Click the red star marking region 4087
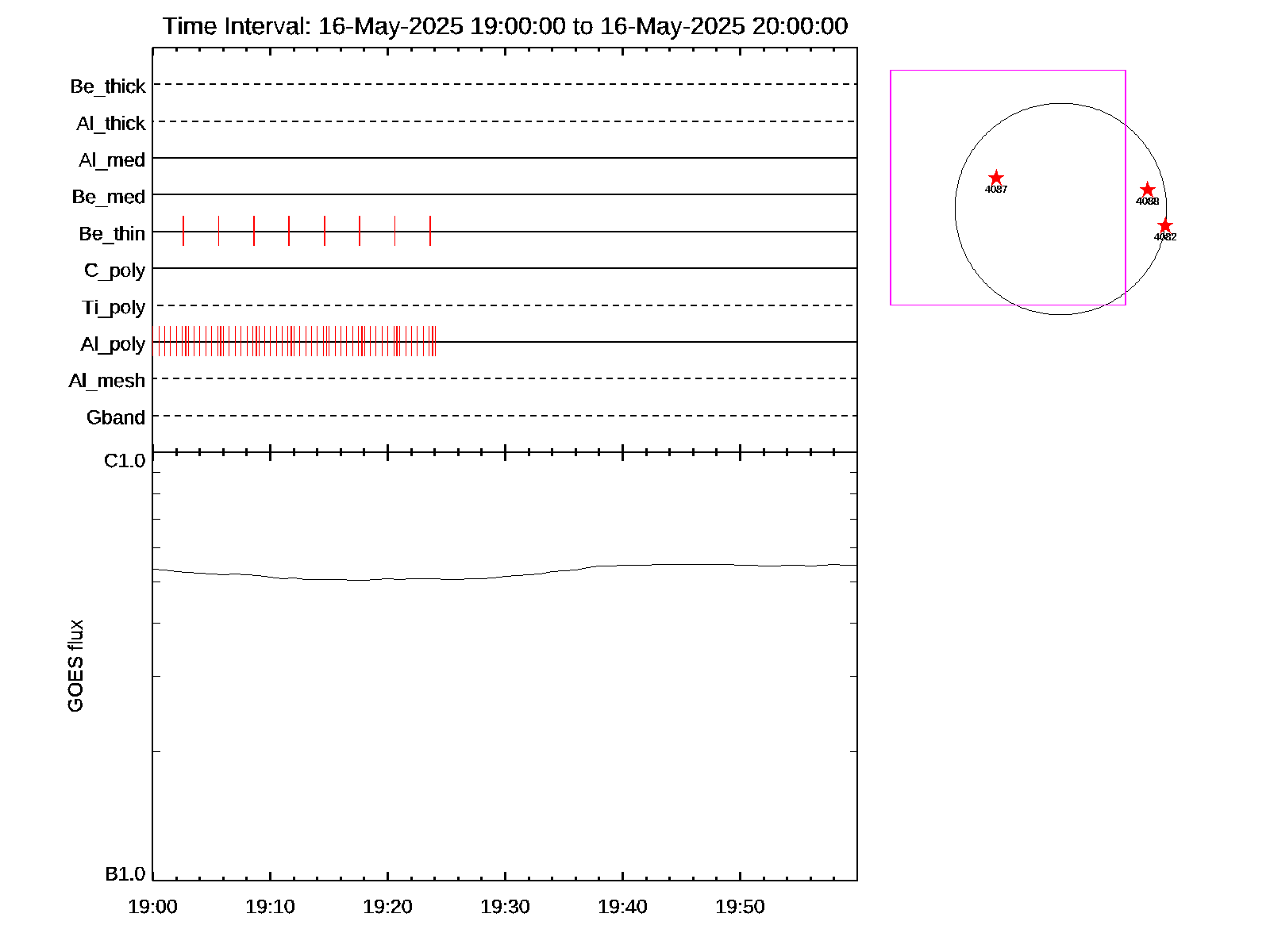This screenshot has height=952, width=1270. click(996, 178)
